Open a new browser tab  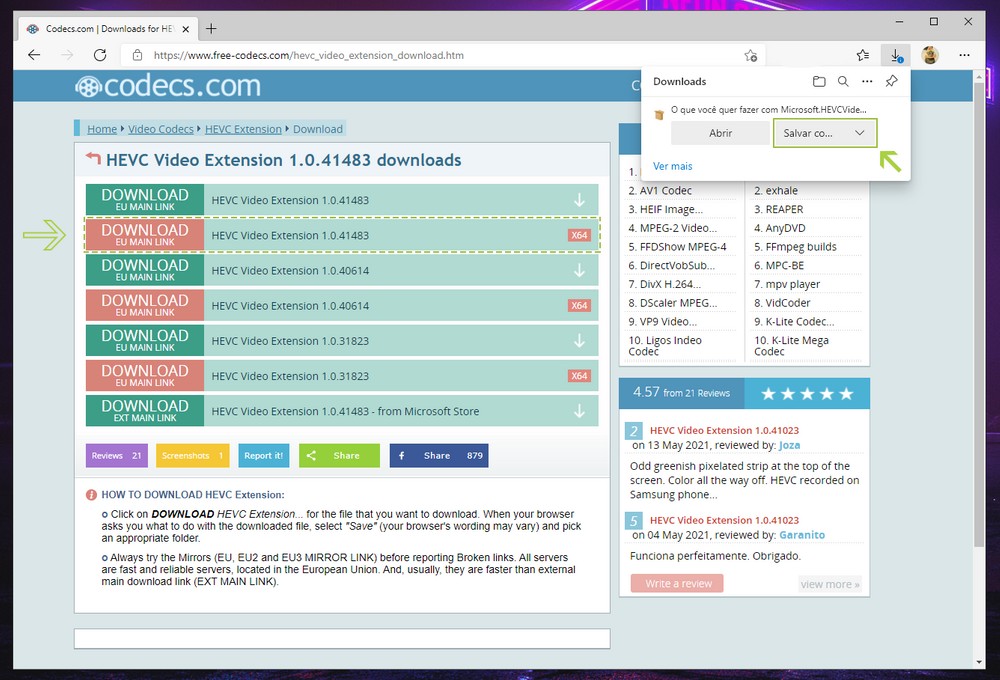coord(211,28)
